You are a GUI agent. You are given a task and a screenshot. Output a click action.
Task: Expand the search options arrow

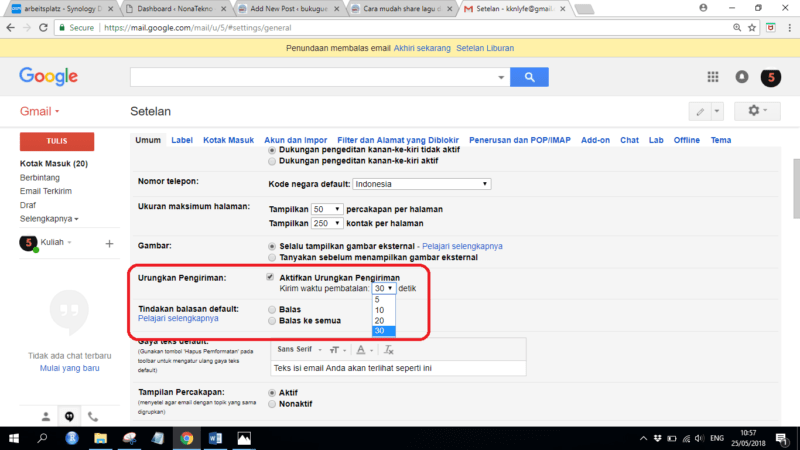(501, 78)
